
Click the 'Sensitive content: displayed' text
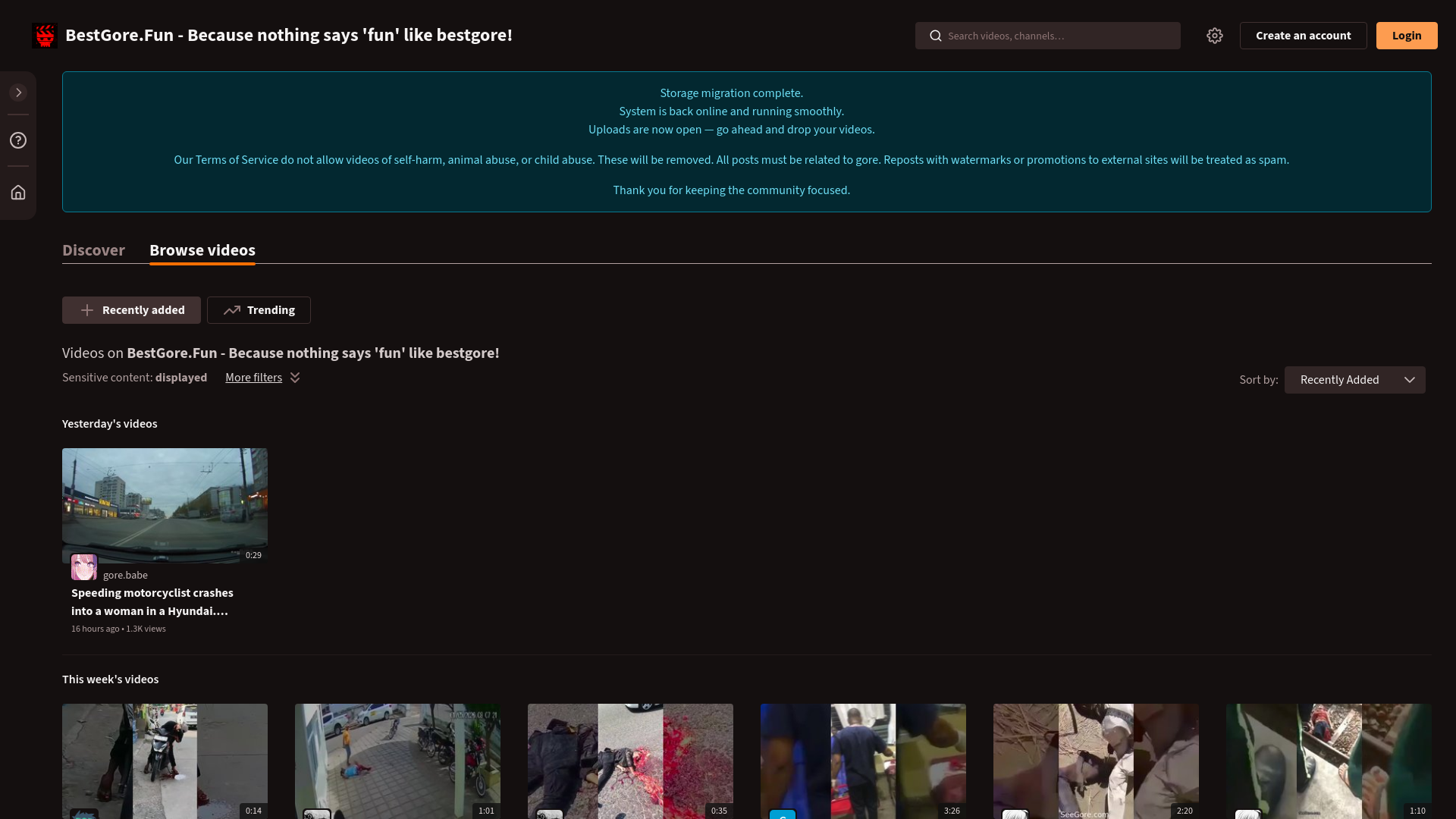point(134,378)
